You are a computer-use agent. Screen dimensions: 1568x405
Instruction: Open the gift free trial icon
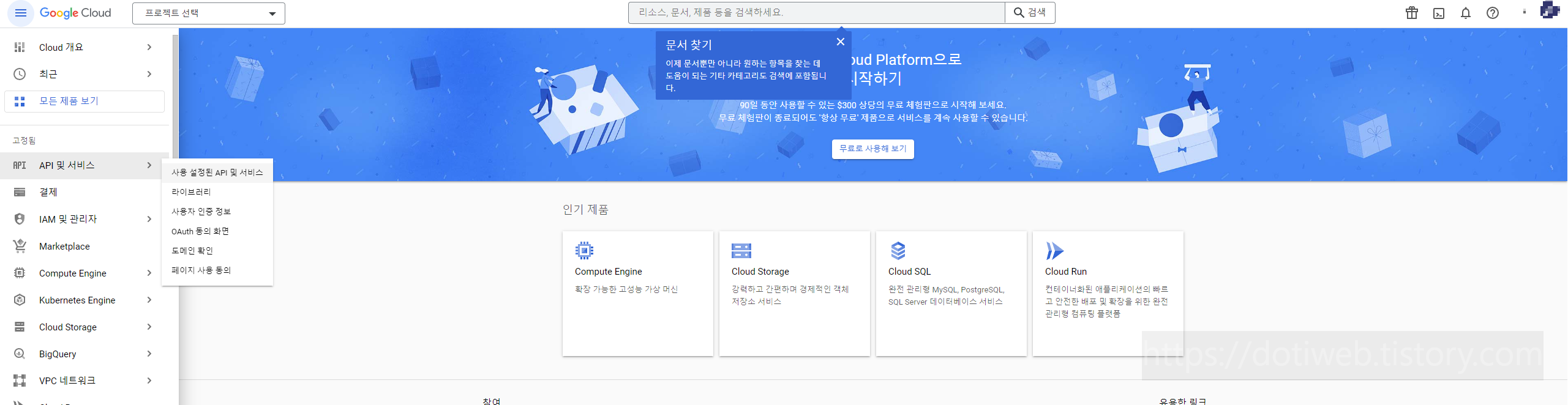click(1412, 13)
